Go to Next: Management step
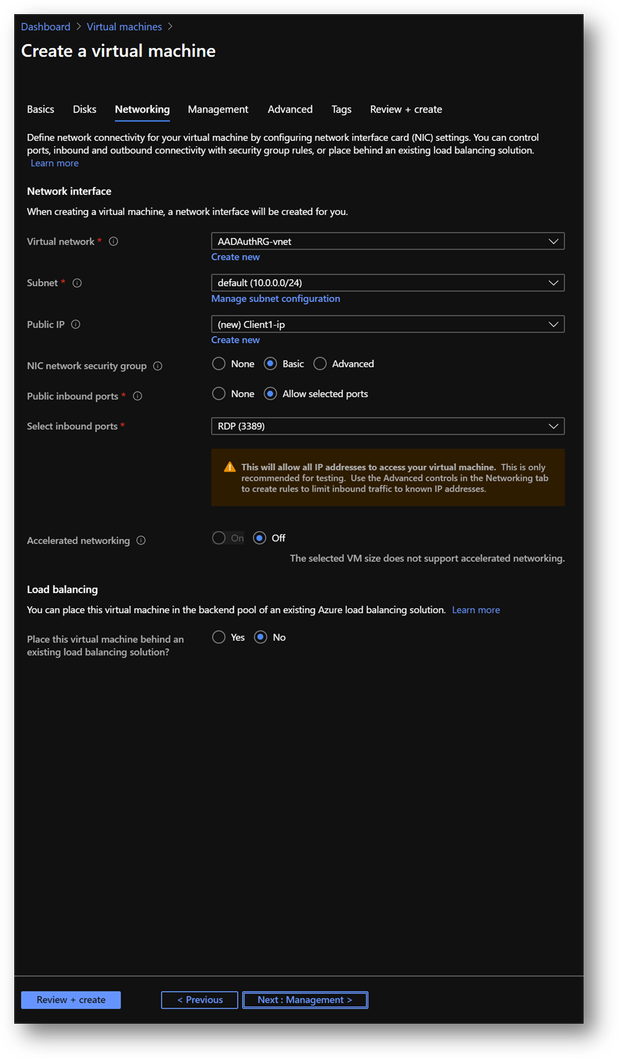Screen dimensions: 619x1059 (305, 1000)
